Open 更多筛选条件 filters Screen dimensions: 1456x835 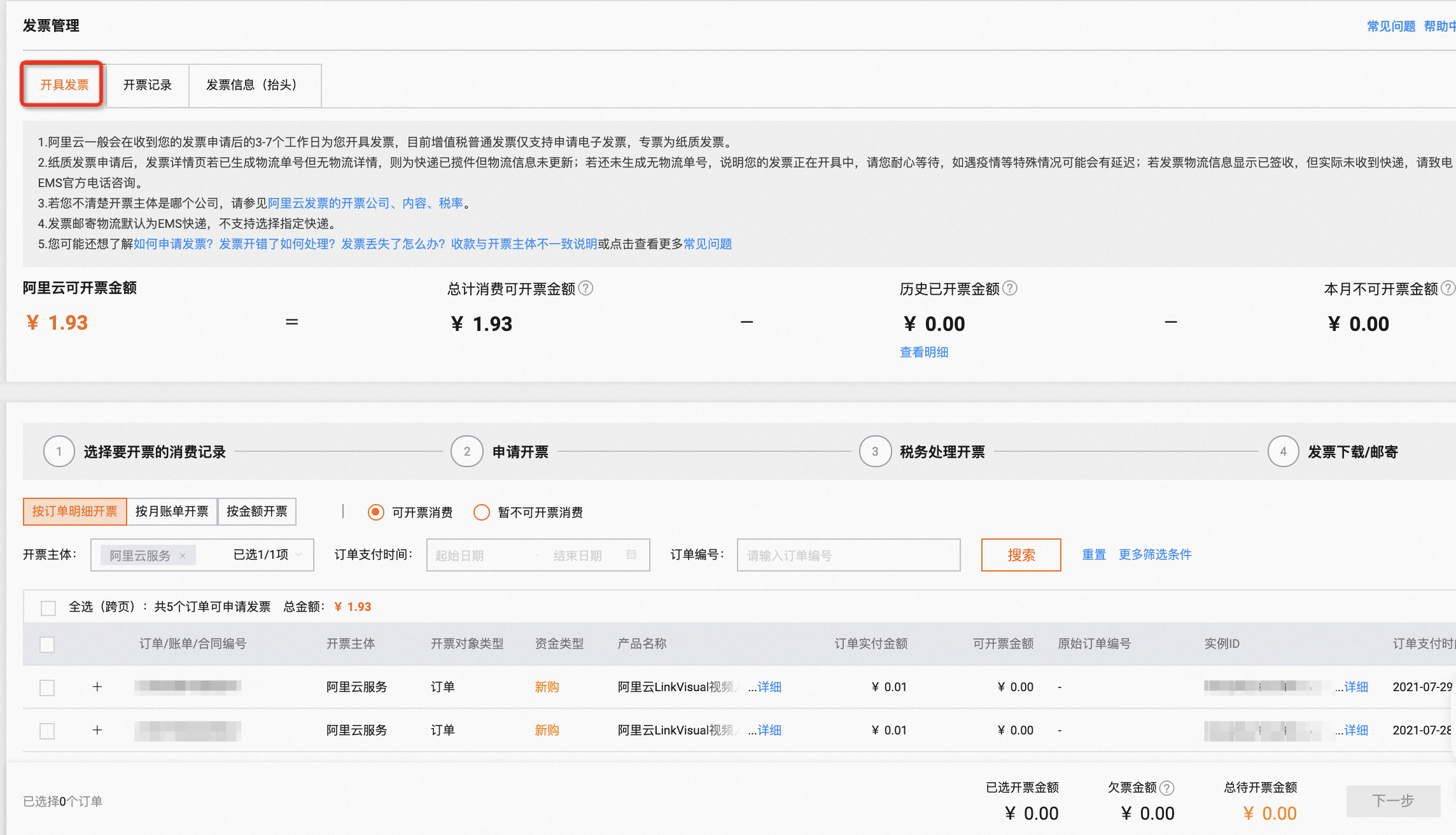(x=1155, y=555)
